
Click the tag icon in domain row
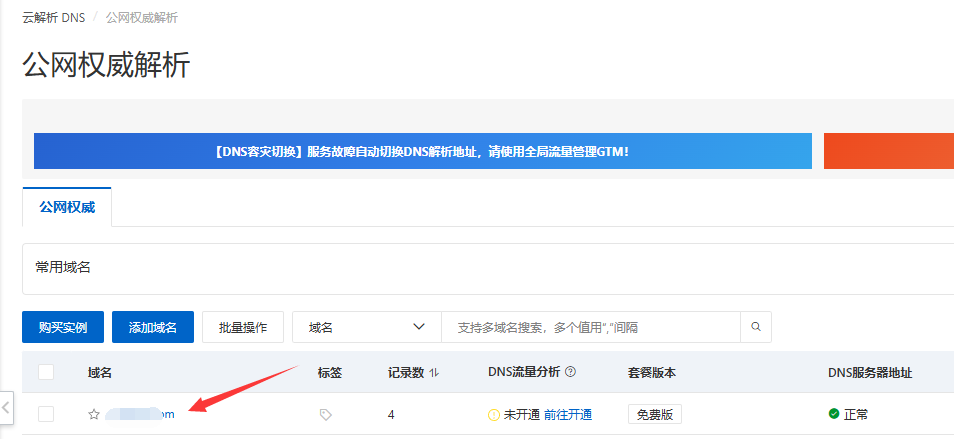pos(325,414)
